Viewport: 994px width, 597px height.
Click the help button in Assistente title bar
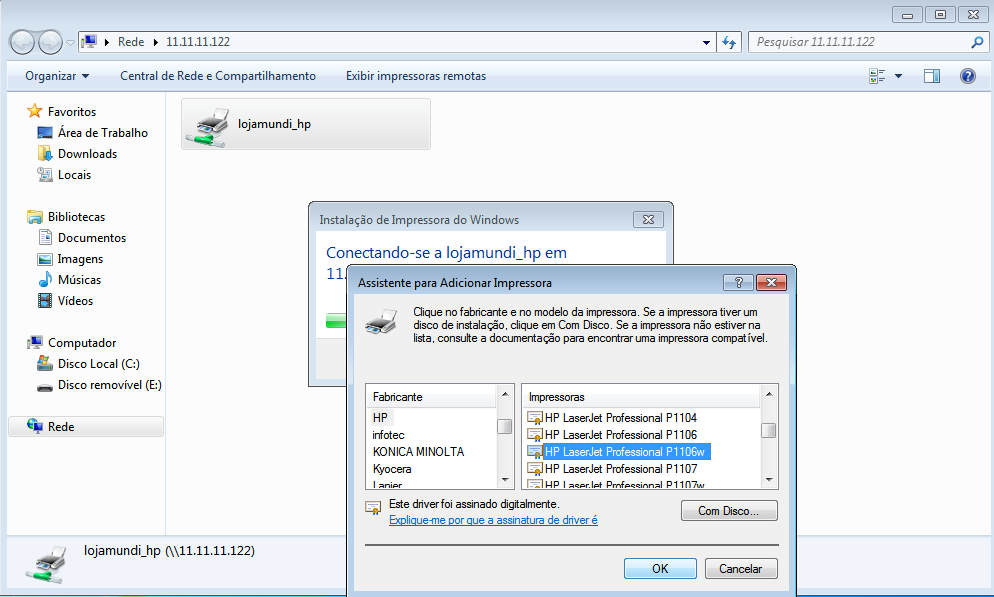(739, 282)
